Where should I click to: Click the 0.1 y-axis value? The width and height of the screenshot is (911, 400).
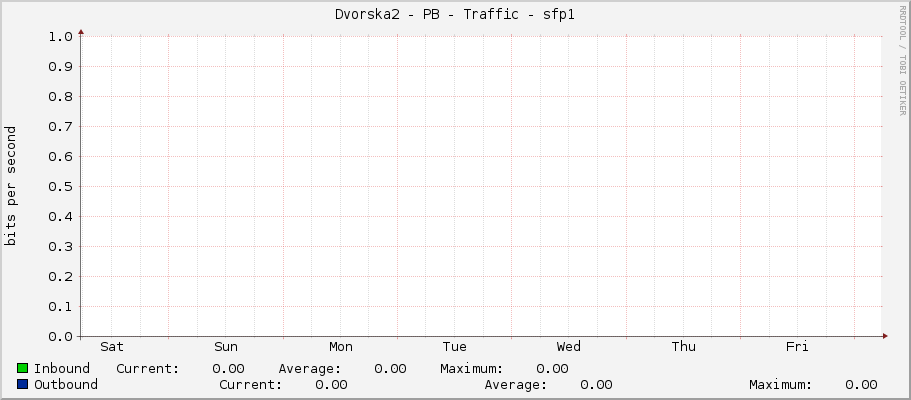(x=60, y=306)
